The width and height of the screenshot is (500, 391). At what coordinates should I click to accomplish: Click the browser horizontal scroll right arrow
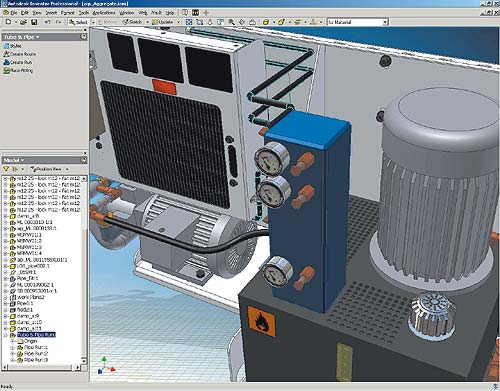pos(78,367)
